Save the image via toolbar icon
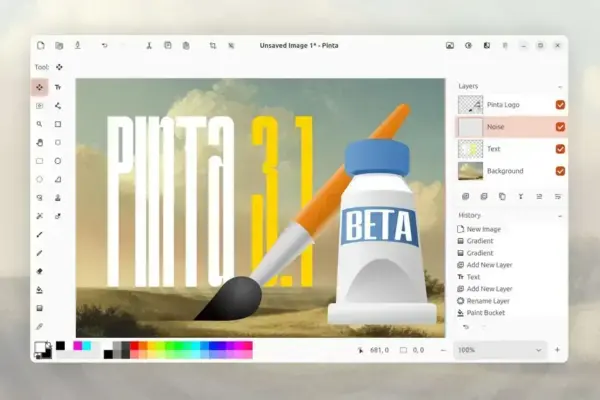This screenshot has width=600, height=400. point(78,46)
